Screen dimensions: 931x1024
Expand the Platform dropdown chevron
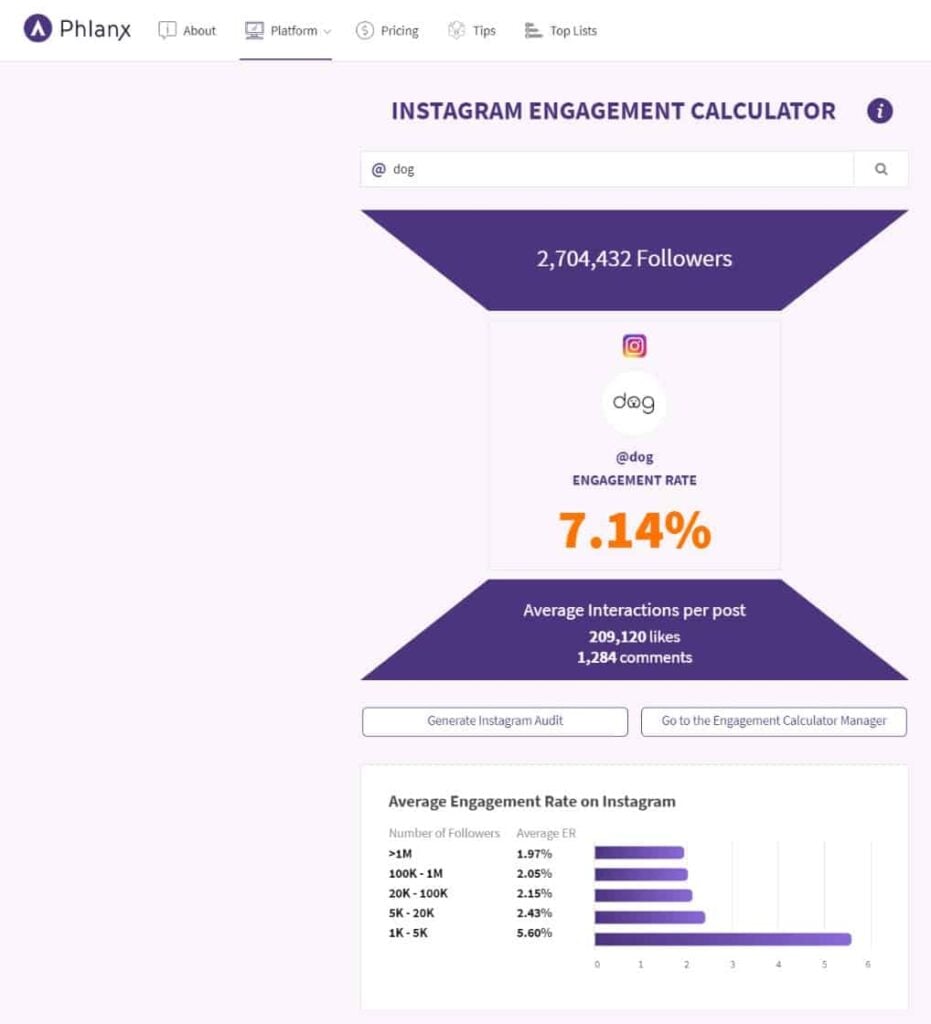point(327,31)
